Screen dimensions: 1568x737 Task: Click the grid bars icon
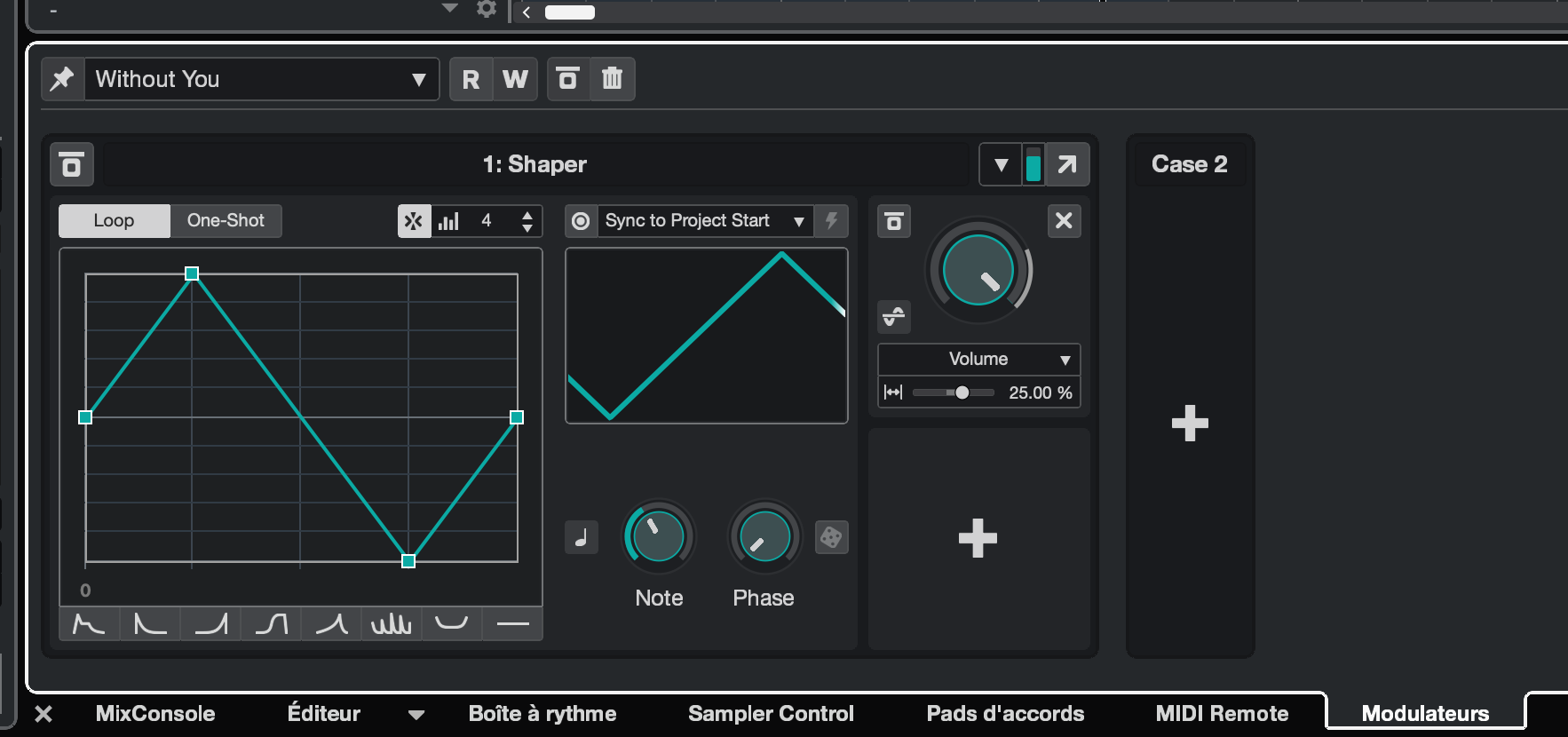click(x=448, y=221)
